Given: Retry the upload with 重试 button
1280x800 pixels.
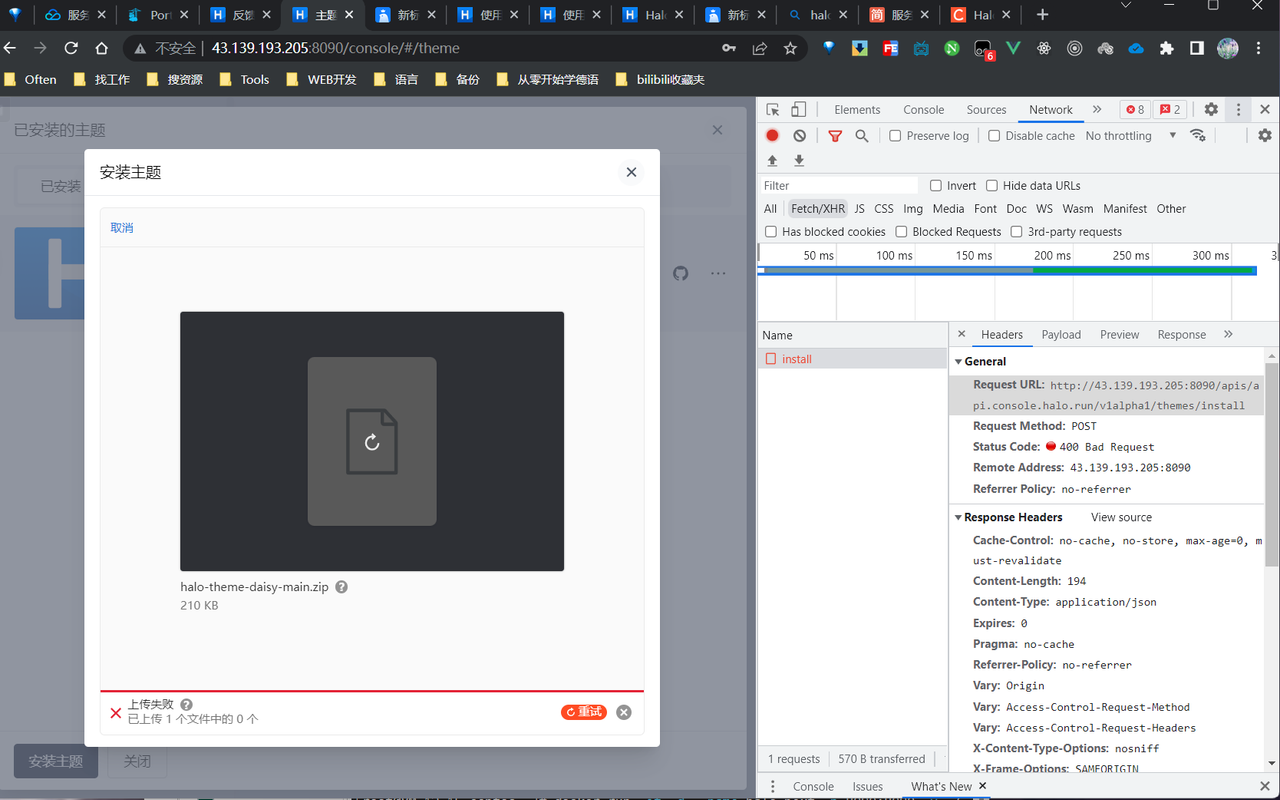Looking at the screenshot, I should (584, 712).
